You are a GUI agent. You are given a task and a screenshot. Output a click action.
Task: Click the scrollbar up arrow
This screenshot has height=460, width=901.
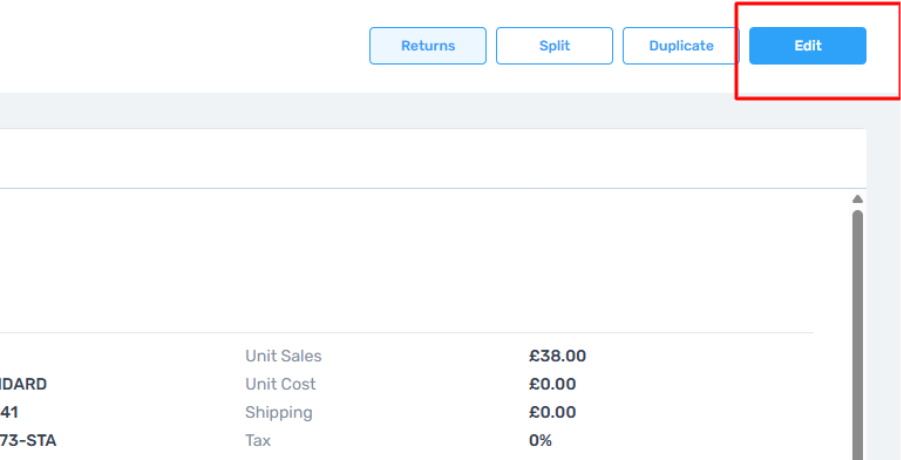point(857,199)
